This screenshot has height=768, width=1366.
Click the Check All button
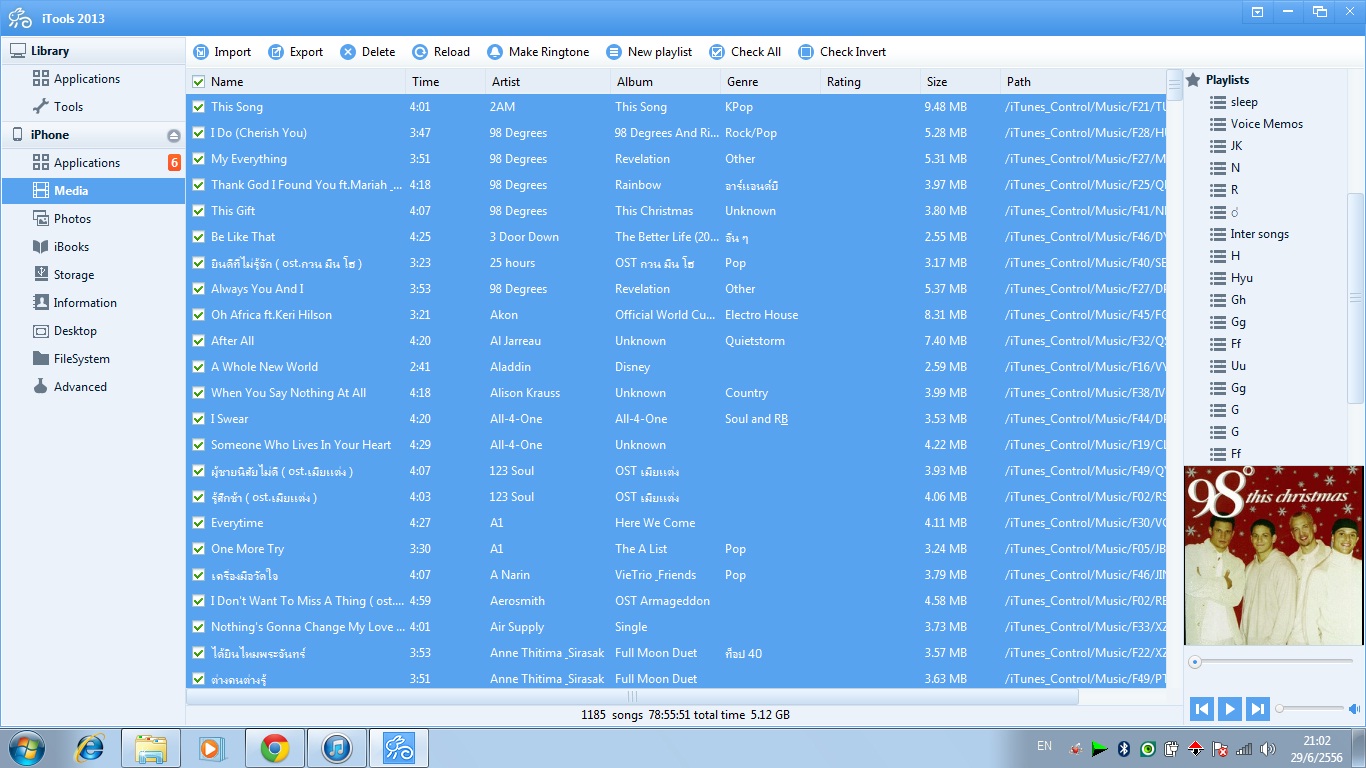pyautogui.click(x=745, y=52)
